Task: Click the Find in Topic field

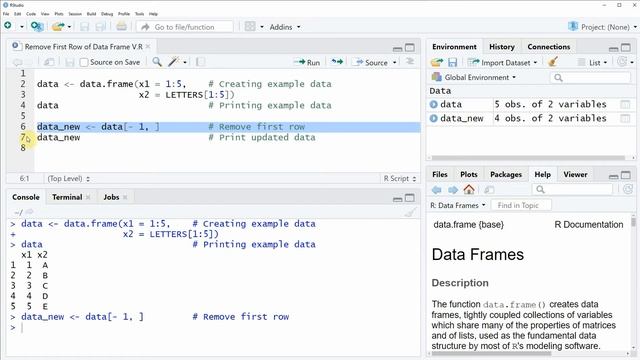Action: coord(521,205)
